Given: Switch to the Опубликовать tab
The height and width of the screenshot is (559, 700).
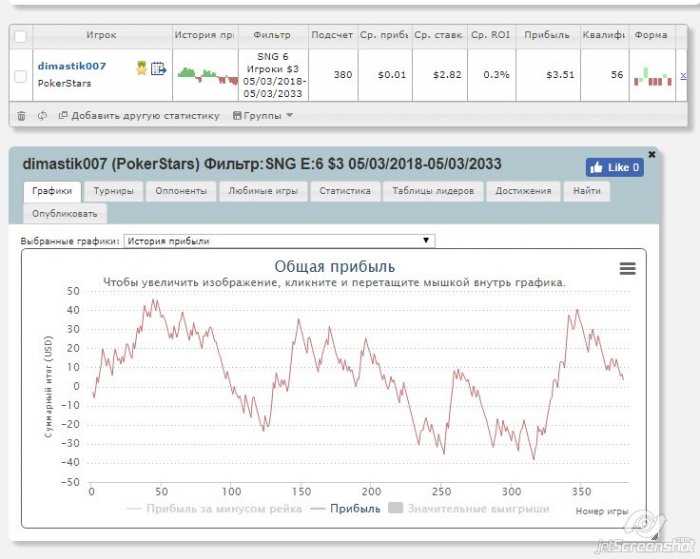Looking at the screenshot, I should tap(65, 213).
